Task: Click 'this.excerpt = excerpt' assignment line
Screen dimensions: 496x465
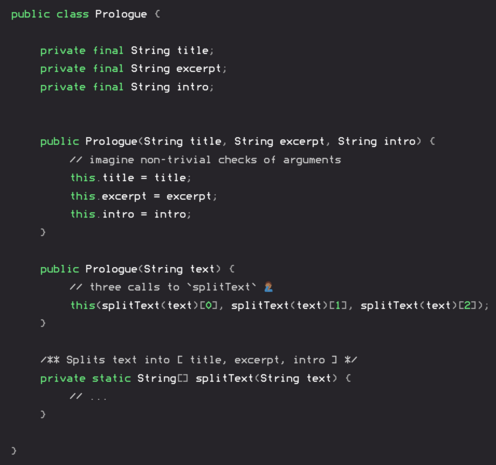Action: (144, 196)
